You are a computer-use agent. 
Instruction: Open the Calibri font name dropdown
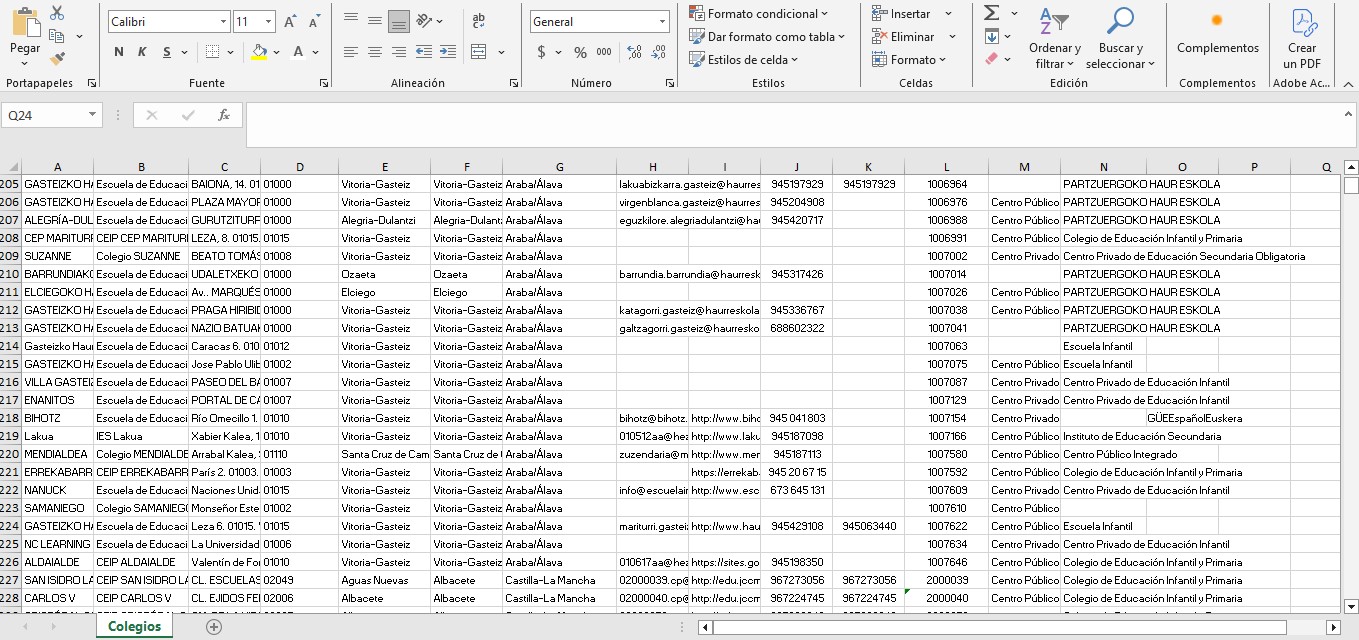click(166, 21)
